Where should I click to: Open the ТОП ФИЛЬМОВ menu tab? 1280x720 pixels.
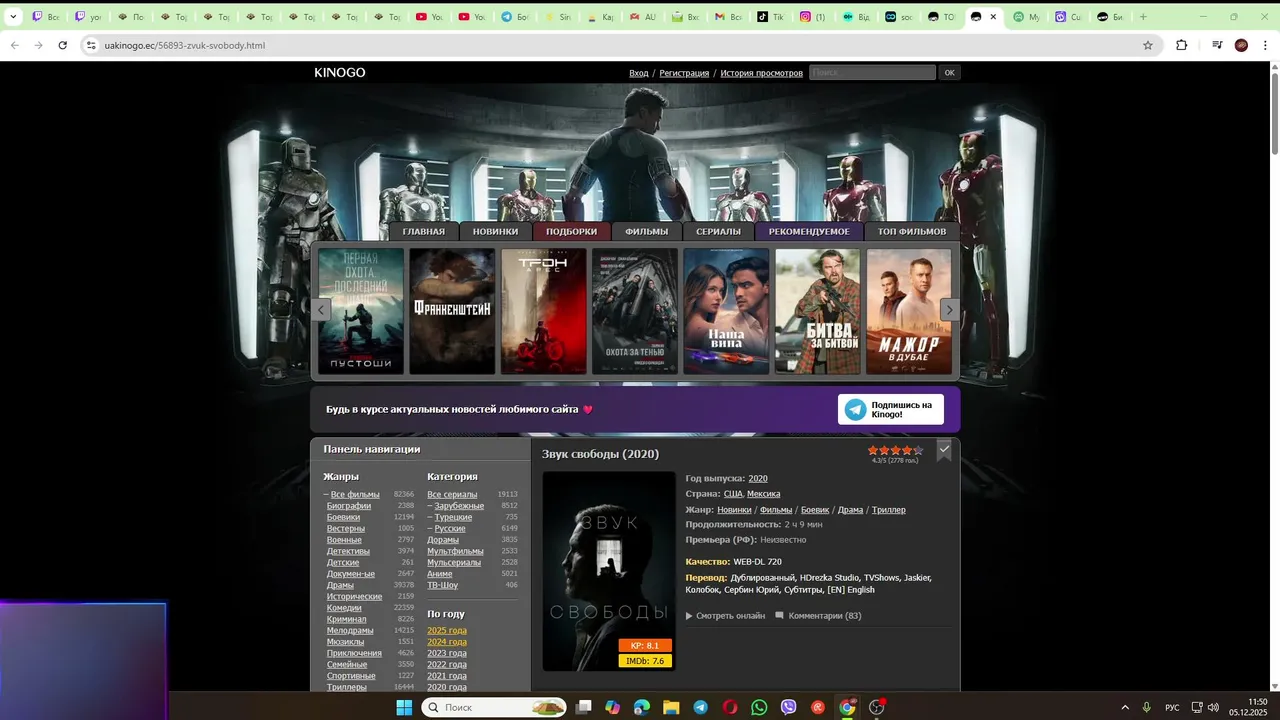(912, 231)
